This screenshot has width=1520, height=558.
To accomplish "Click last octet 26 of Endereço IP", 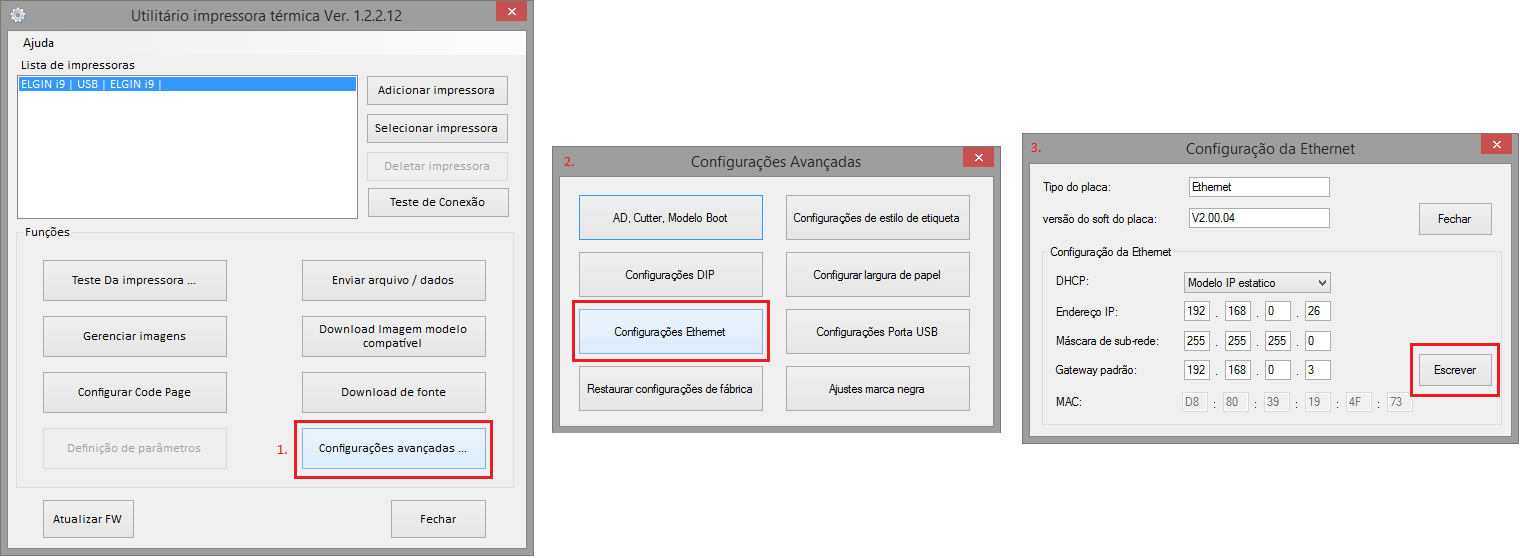I will (x=1317, y=312).
